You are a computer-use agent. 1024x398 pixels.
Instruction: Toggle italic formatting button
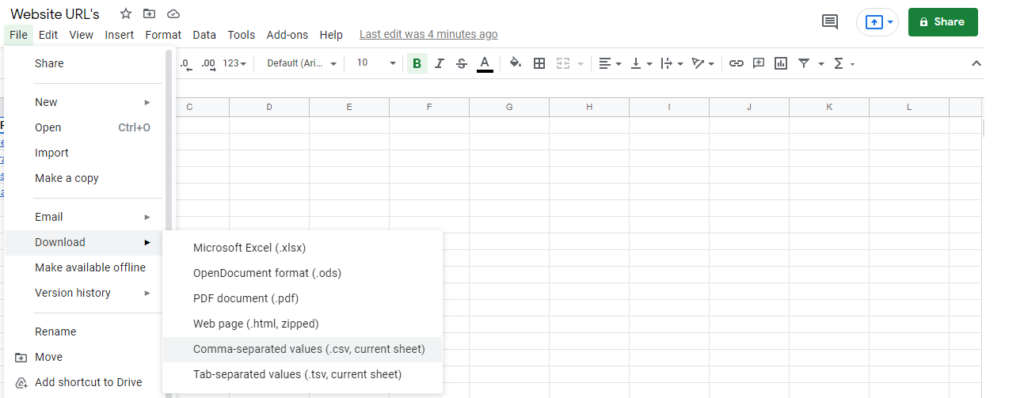pos(440,63)
